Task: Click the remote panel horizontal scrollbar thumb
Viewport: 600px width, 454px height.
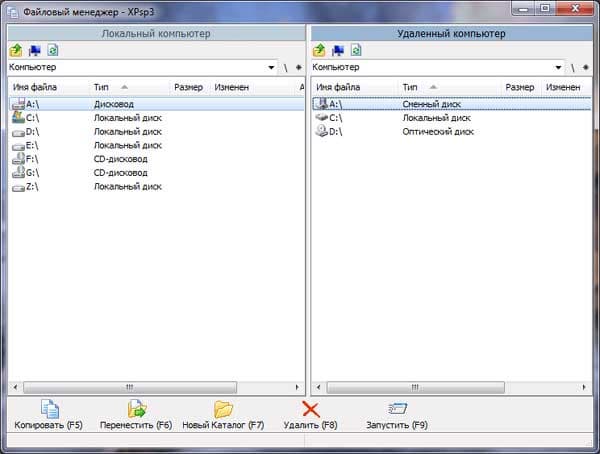Action: (416, 387)
